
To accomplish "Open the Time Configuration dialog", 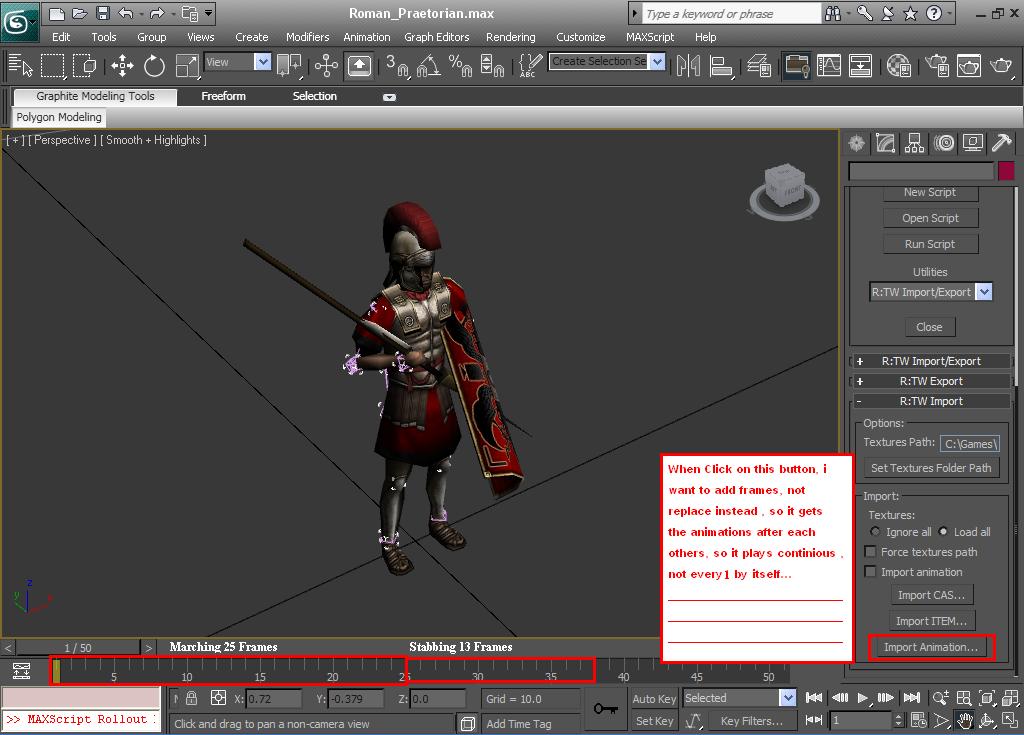I will (919, 720).
